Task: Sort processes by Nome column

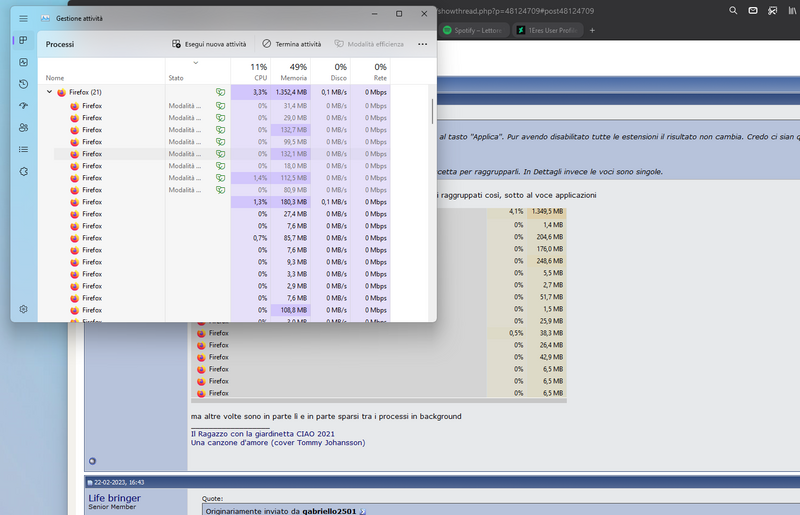Action: click(x=55, y=78)
